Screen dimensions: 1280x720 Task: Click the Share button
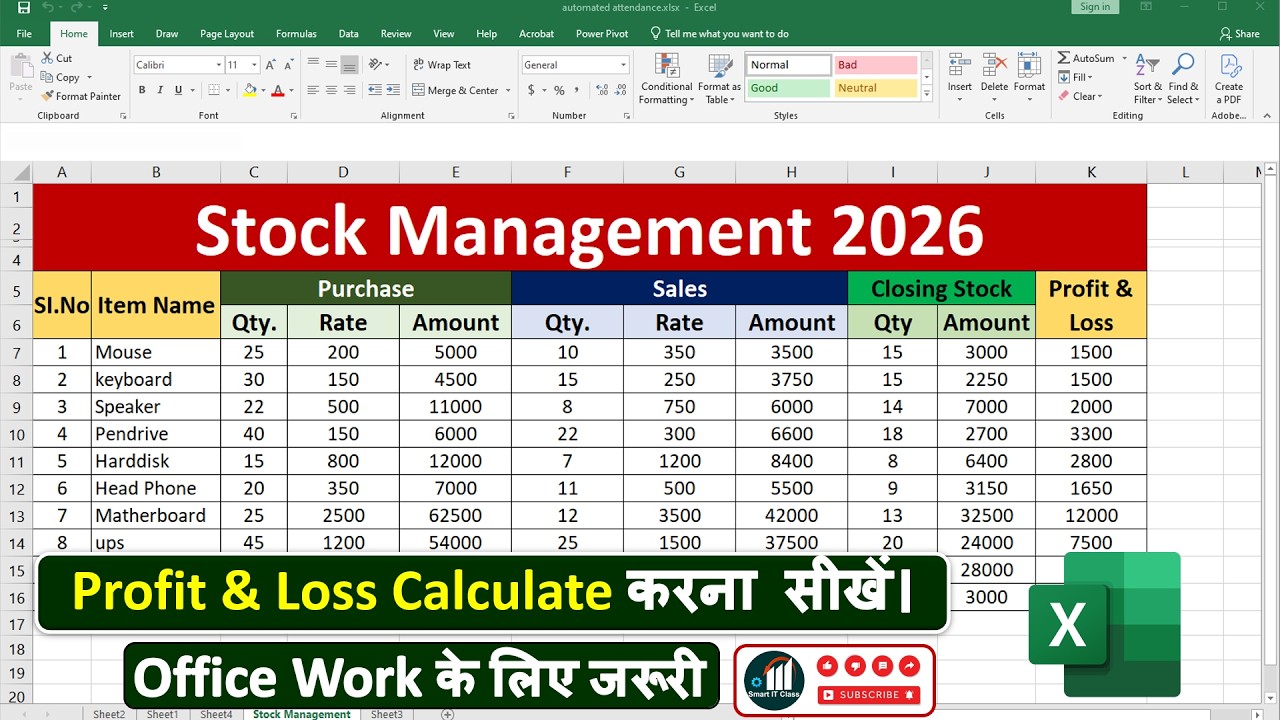(x=1239, y=34)
